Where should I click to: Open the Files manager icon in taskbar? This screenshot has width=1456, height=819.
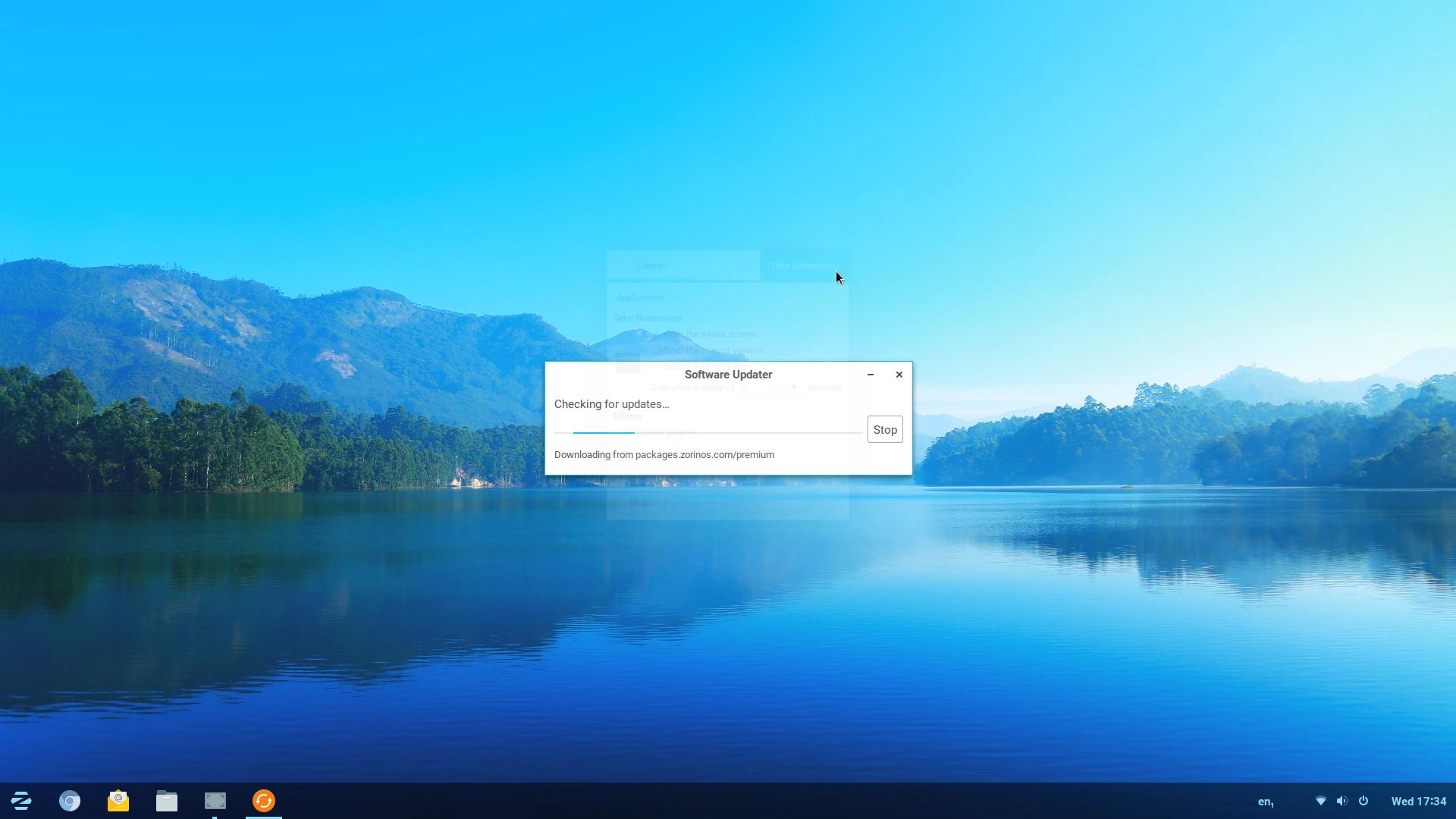click(166, 800)
